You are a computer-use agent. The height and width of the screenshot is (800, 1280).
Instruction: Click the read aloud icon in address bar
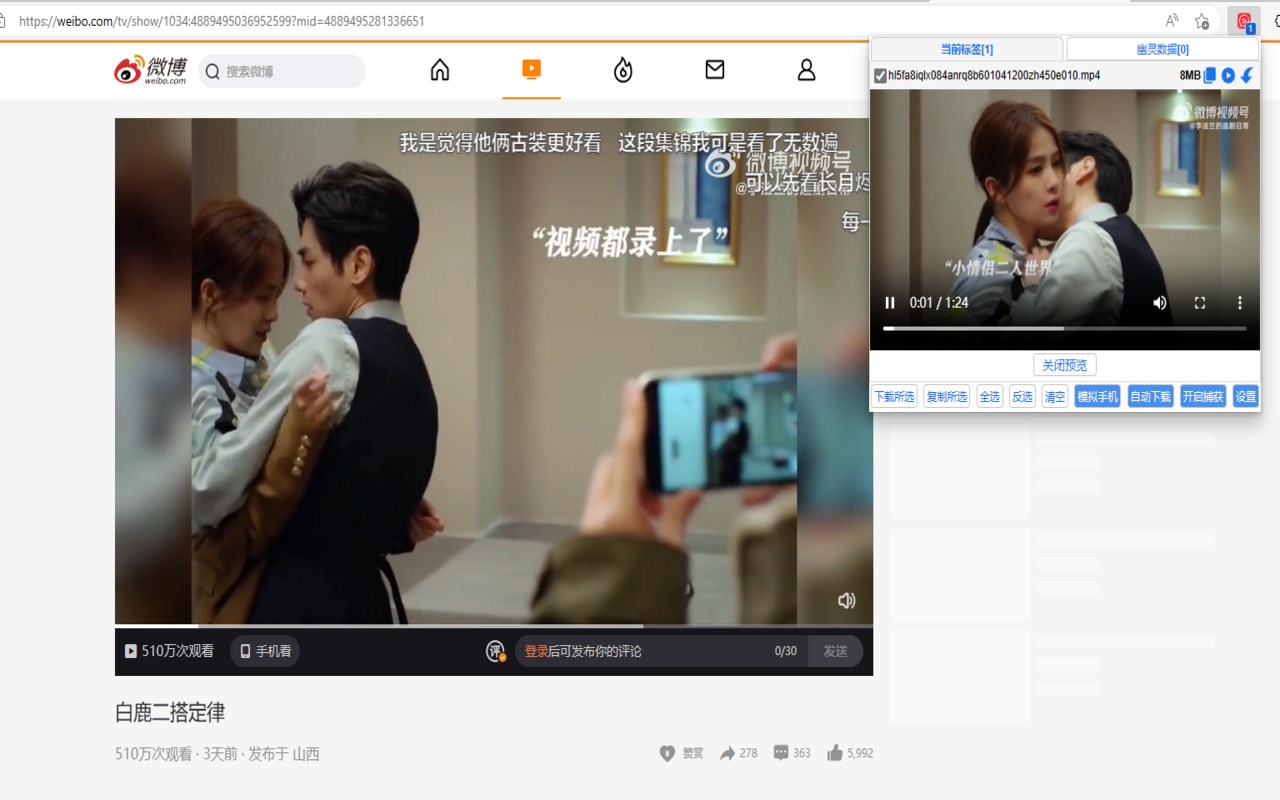click(1171, 21)
